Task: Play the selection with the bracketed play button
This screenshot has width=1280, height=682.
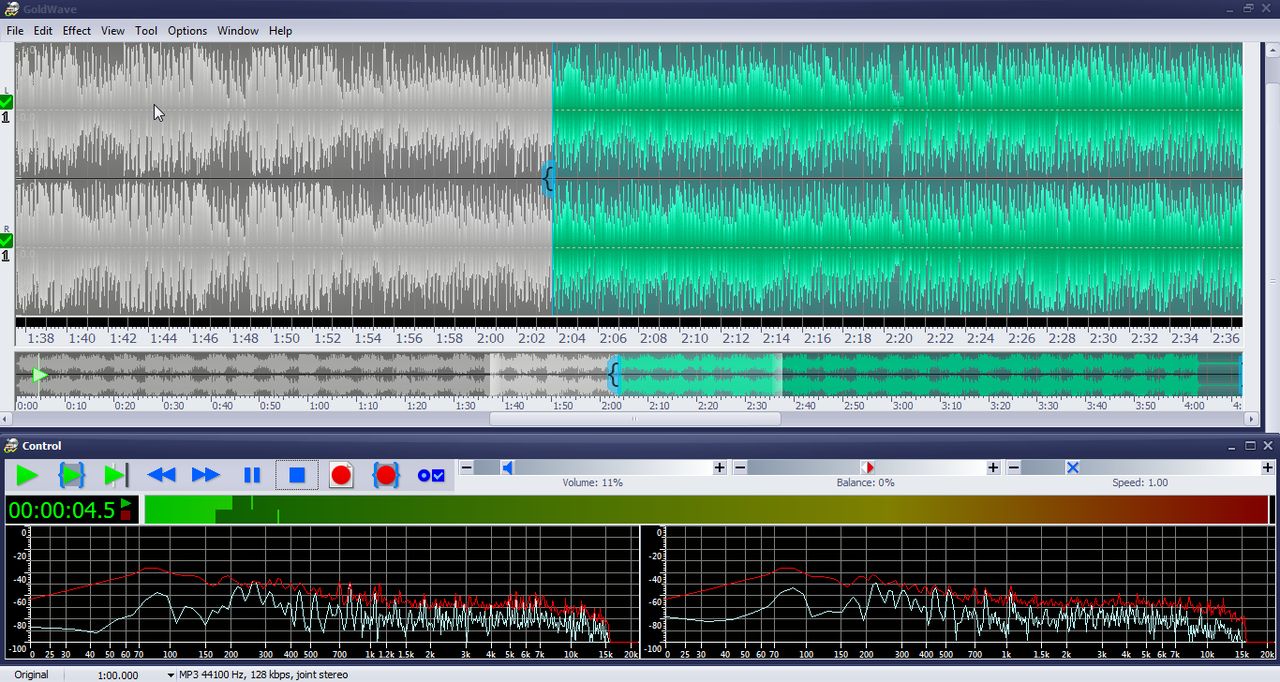Action: click(x=72, y=476)
